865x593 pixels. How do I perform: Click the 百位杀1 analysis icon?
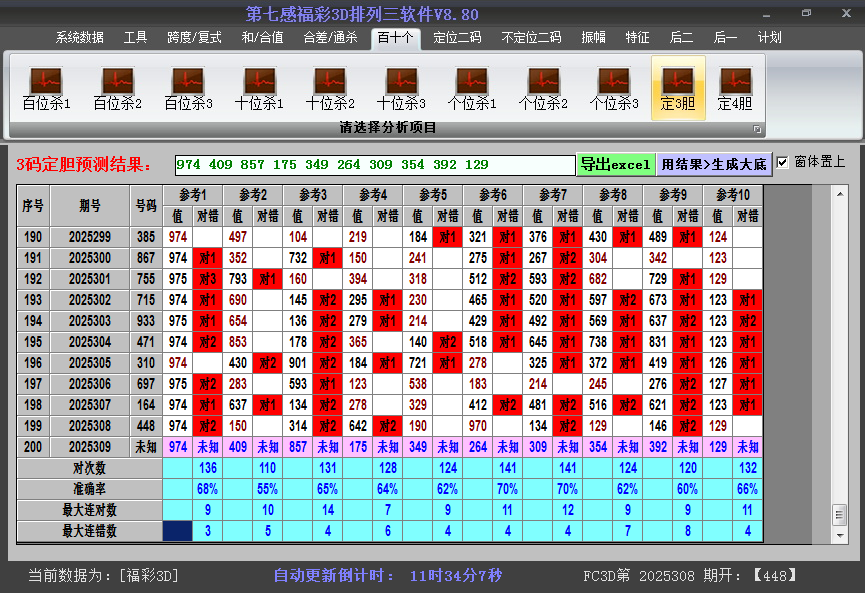[x=46, y=88]
